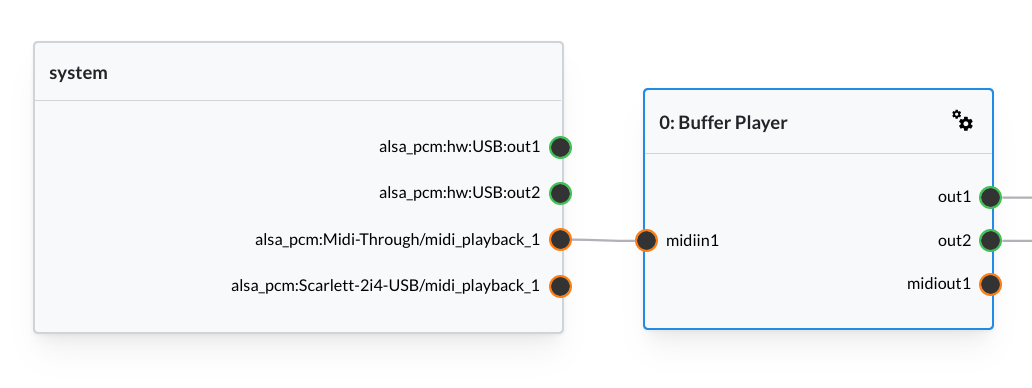Click the Buffer Player out1 port
This screenshot has height=388, width=1032.
(991, 197)
